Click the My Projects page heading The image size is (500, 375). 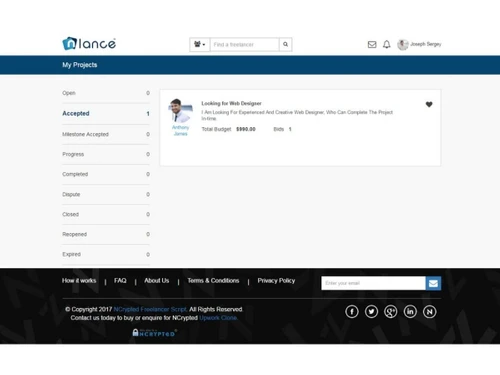[x=80, y=65]
